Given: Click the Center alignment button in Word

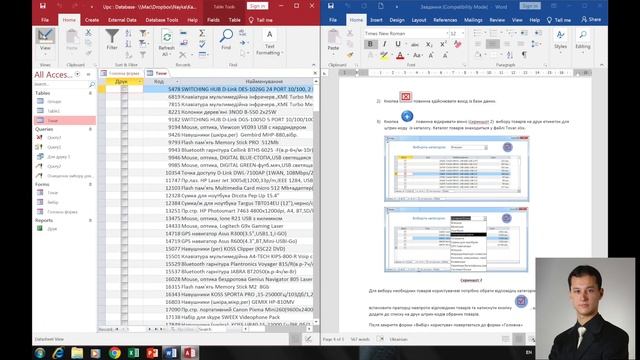Looking at the screenshot, I should 493,44.
